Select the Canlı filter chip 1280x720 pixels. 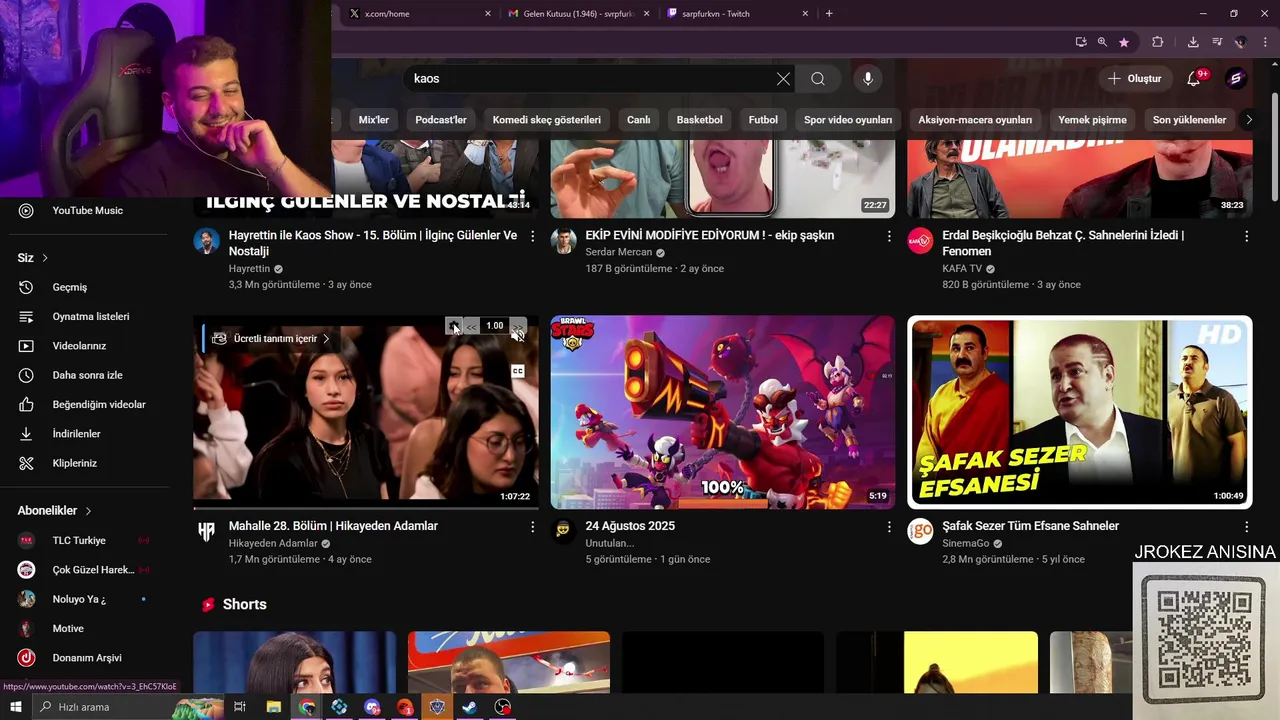click(638, 120)
